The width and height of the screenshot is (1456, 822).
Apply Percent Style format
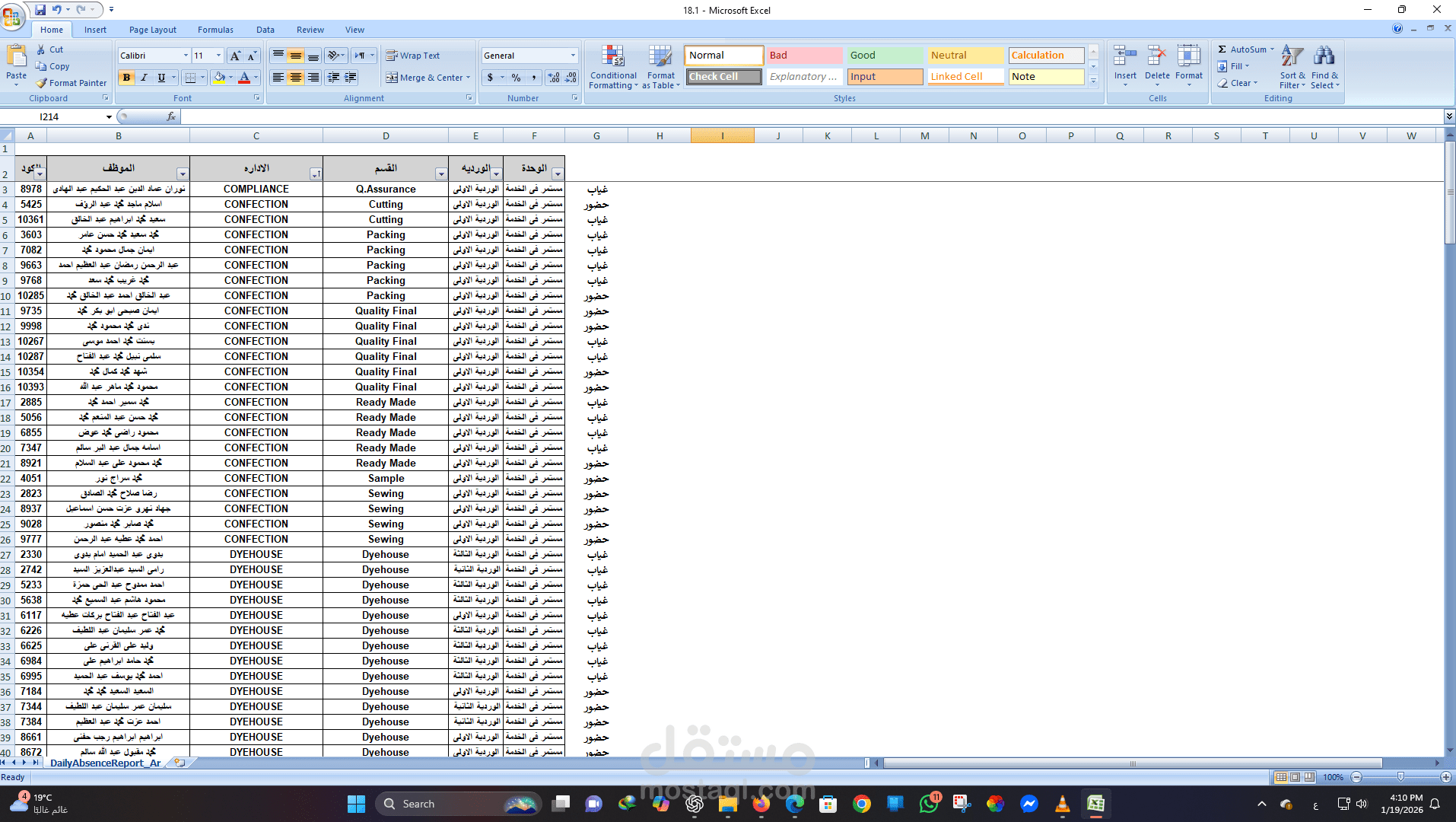(x=517, y=78)
